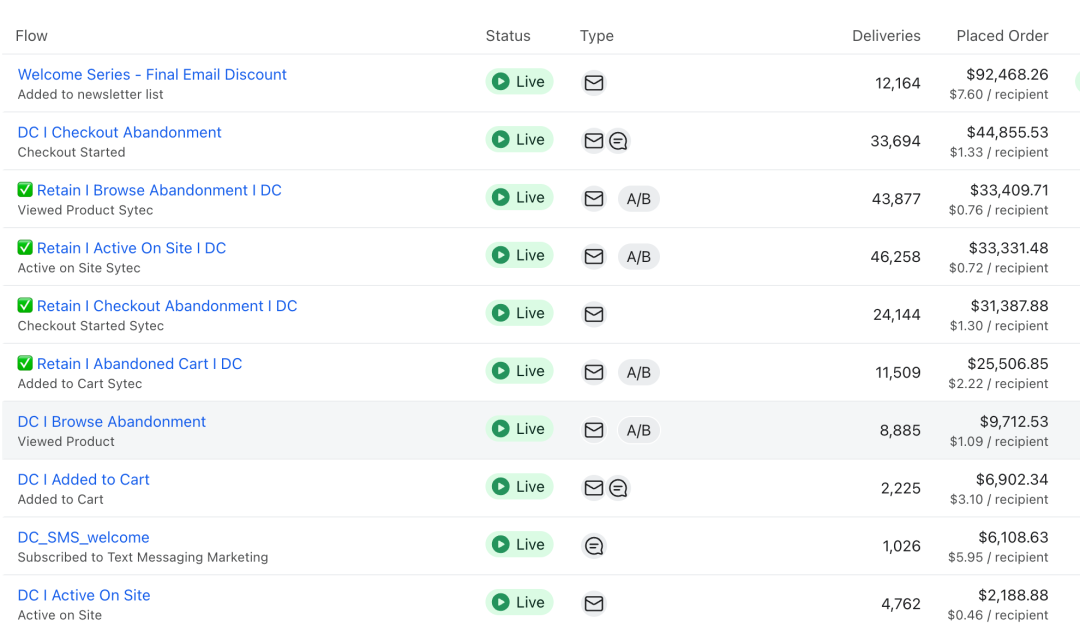Click the SMS icon for DC I Checkout Abandonment

click(x=619, y=140)
